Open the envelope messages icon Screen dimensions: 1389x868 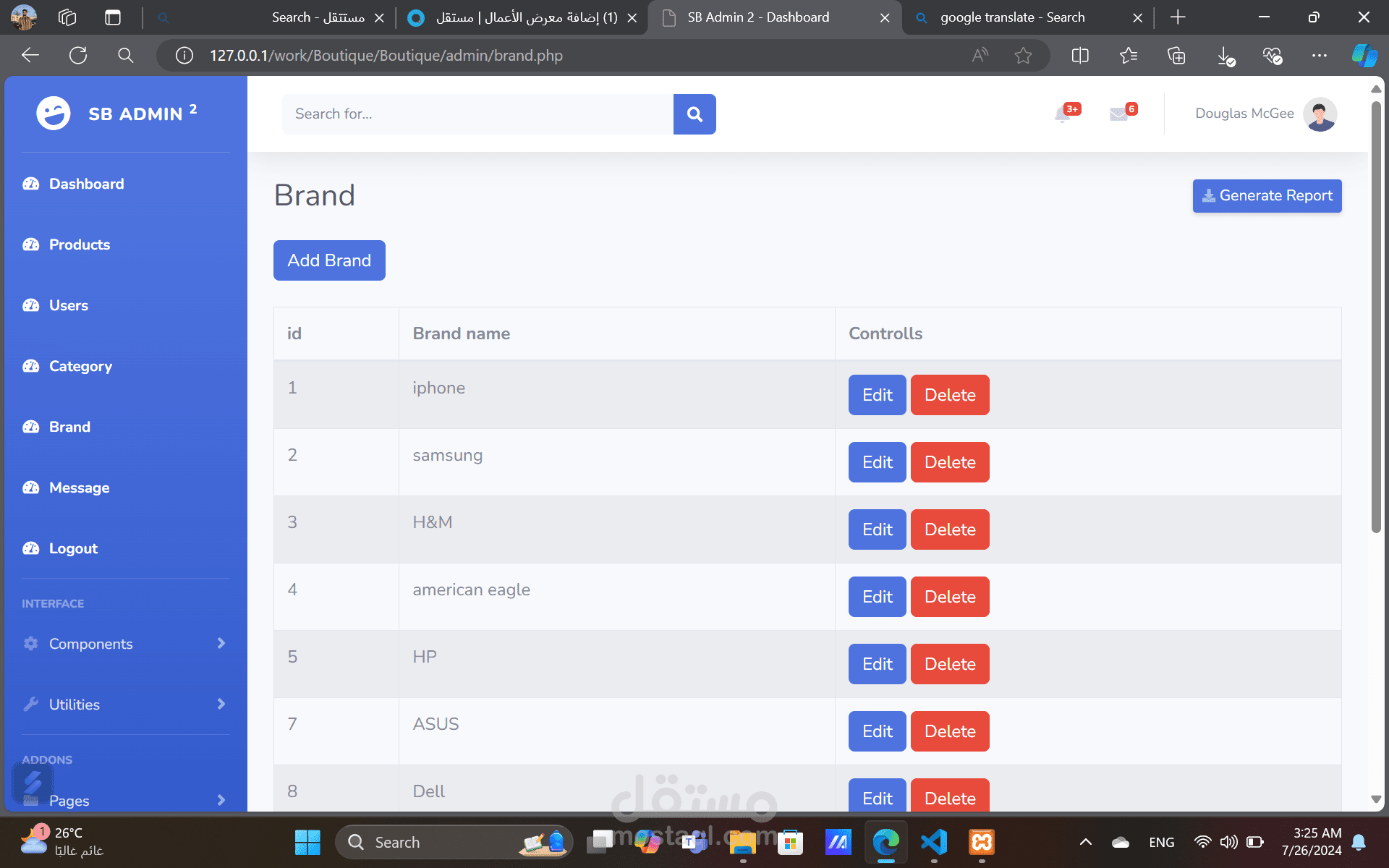[x=1118, y=114]
